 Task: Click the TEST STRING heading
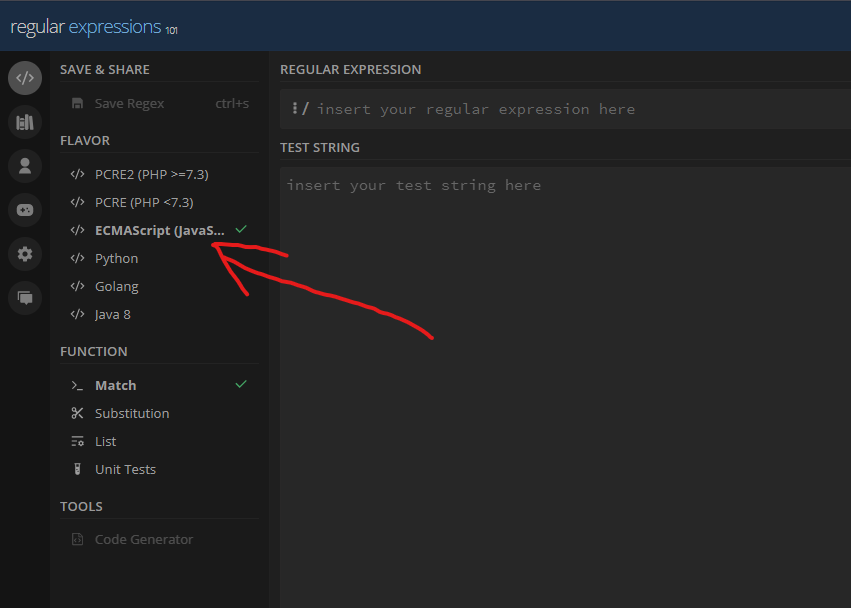[320, 148]
